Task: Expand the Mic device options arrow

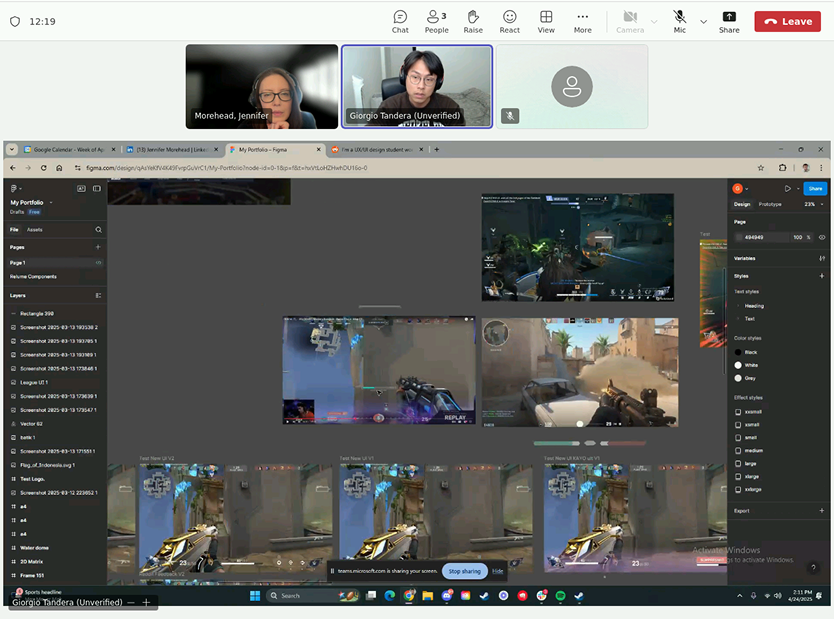Action: point(703,22)
